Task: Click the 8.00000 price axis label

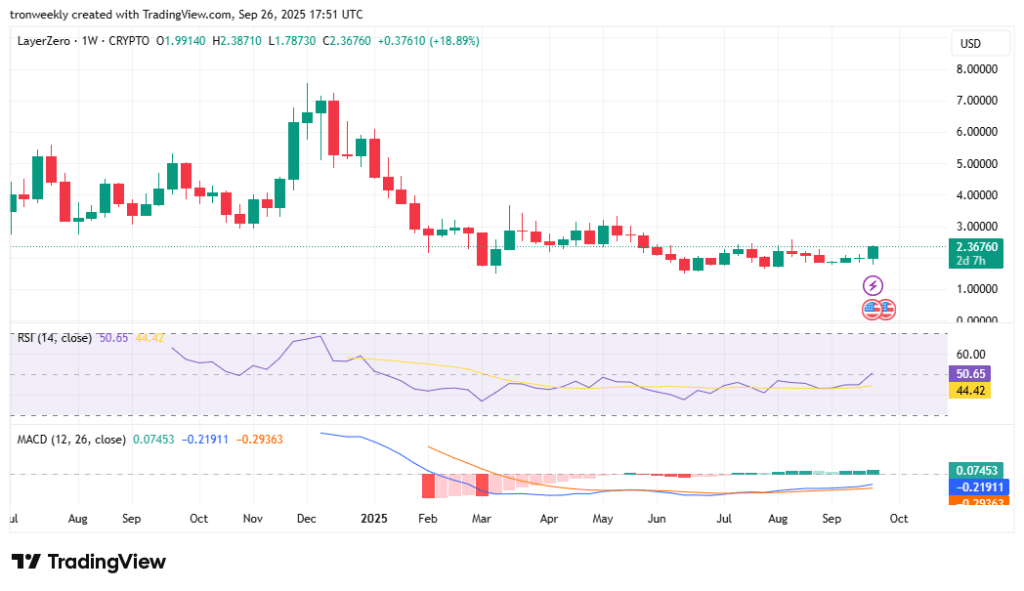Action: tap(977, 69)
